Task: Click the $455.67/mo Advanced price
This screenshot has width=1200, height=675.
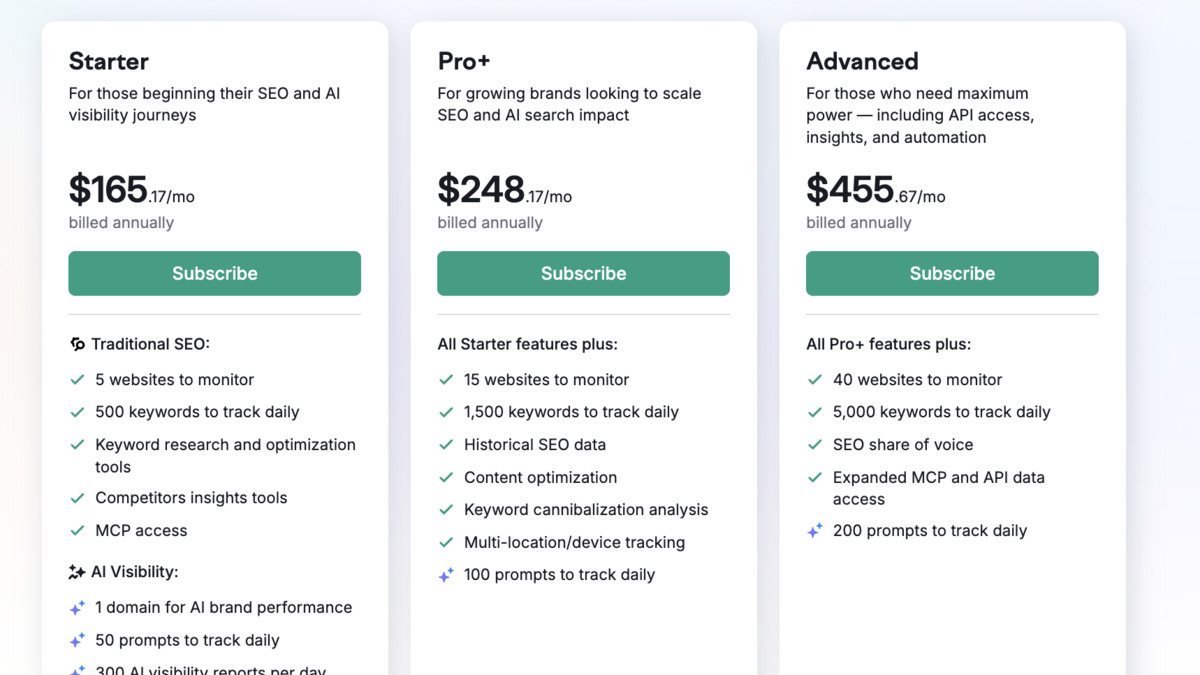Action: 875,190
